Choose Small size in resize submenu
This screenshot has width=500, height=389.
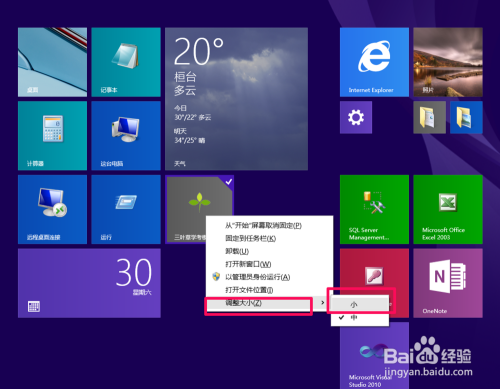tap(360, 304)
